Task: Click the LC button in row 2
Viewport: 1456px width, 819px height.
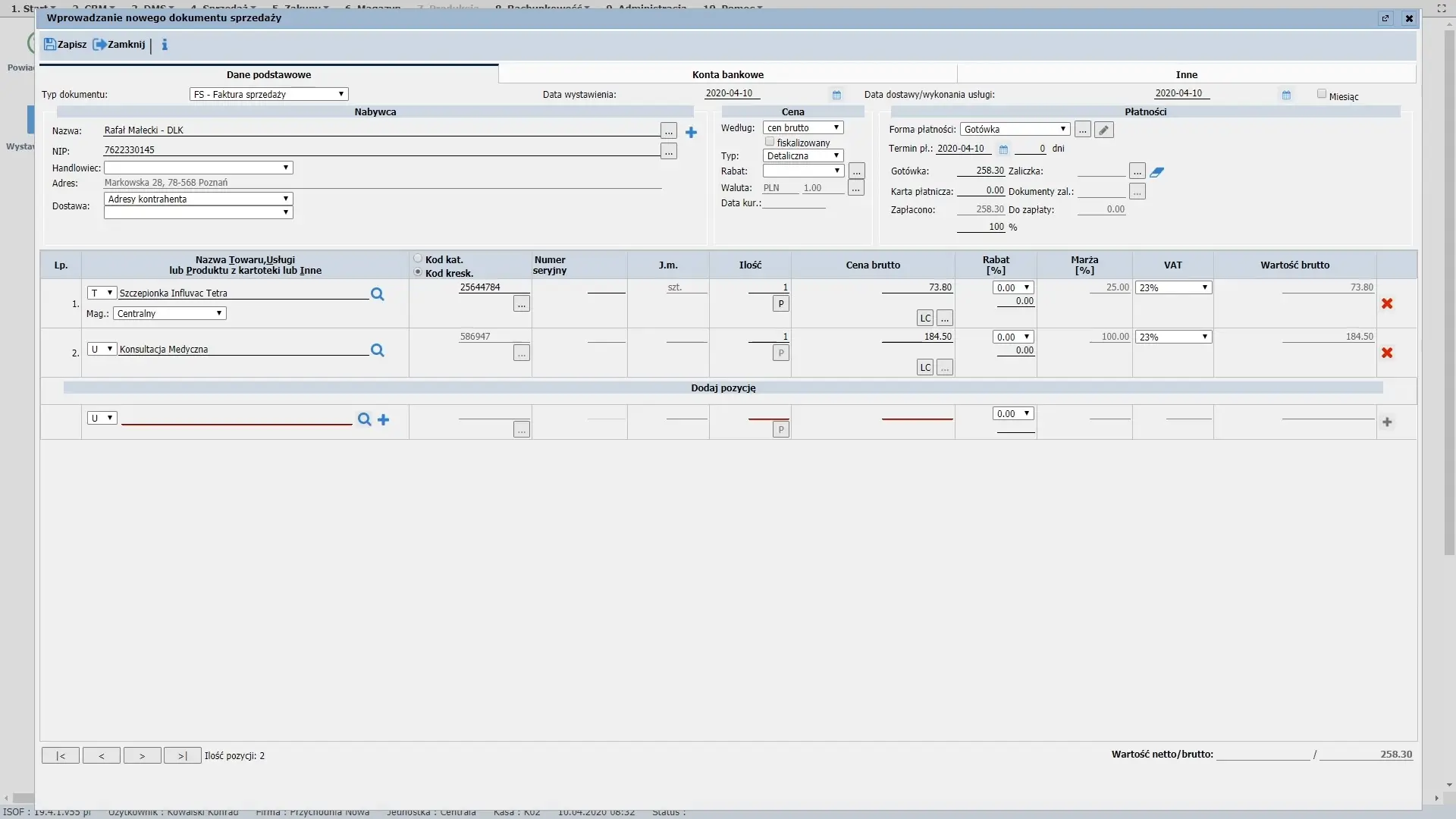Action: pyautogui.click(x=925, y=368)
